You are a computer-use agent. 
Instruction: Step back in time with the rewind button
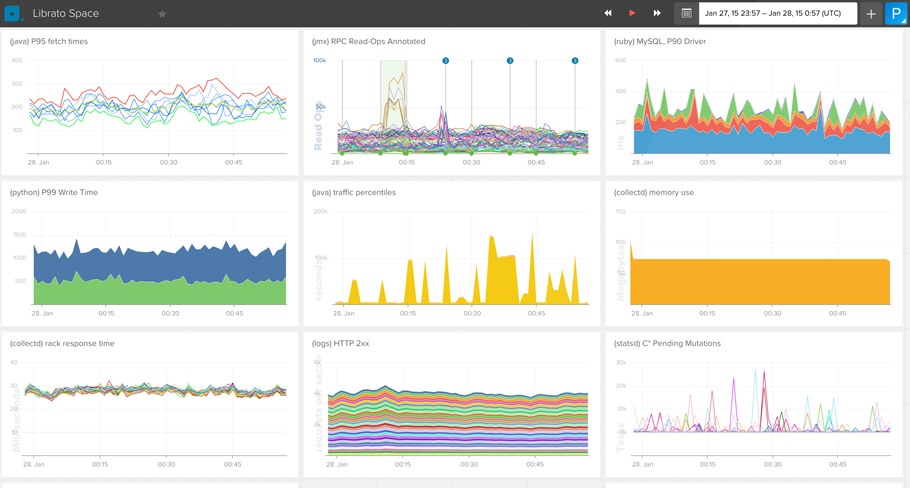(607, 13)
